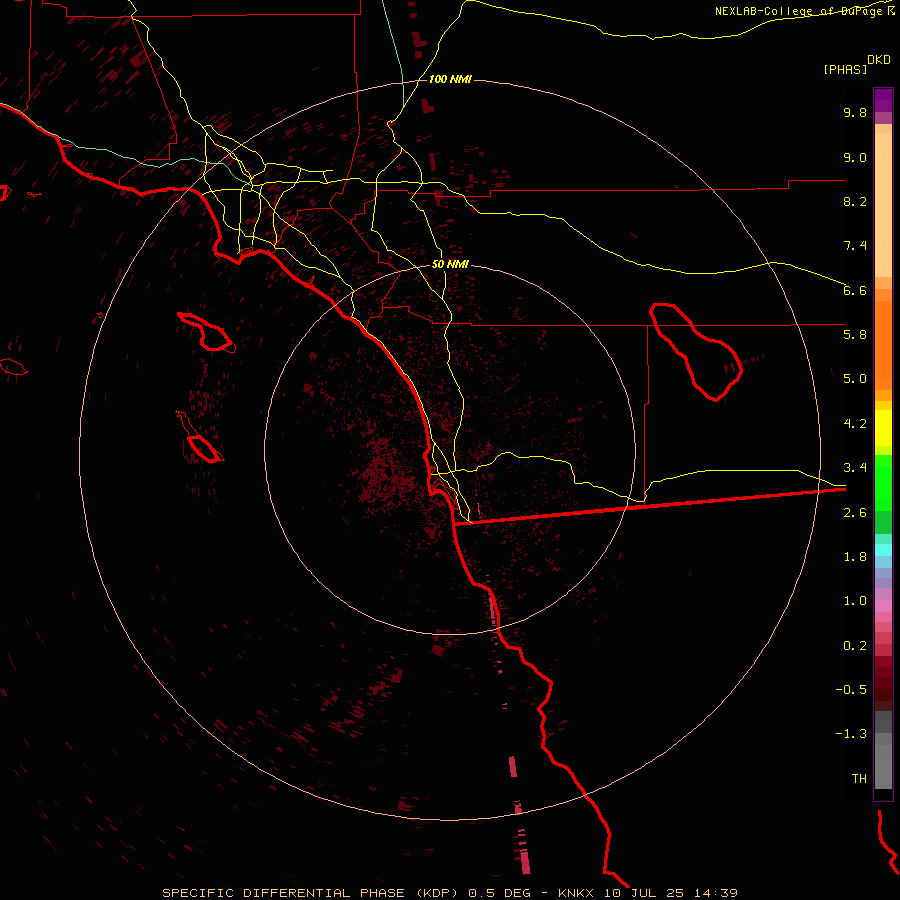900x900 pixels.
Task: Click the [PHAS] unit label
Action: pos(845,70)
